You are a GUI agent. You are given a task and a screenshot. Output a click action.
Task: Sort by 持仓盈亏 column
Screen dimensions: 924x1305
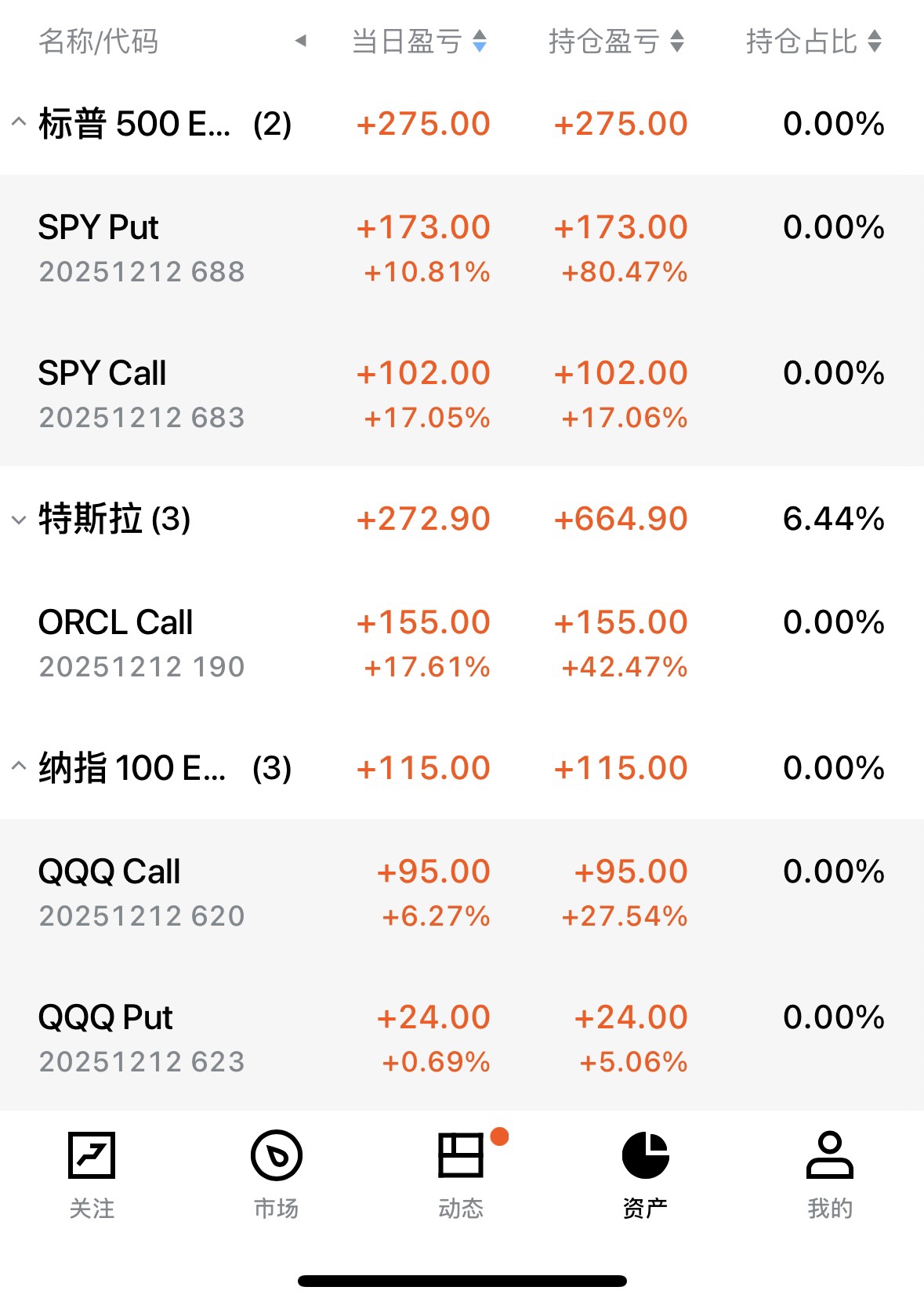point(616,42)
